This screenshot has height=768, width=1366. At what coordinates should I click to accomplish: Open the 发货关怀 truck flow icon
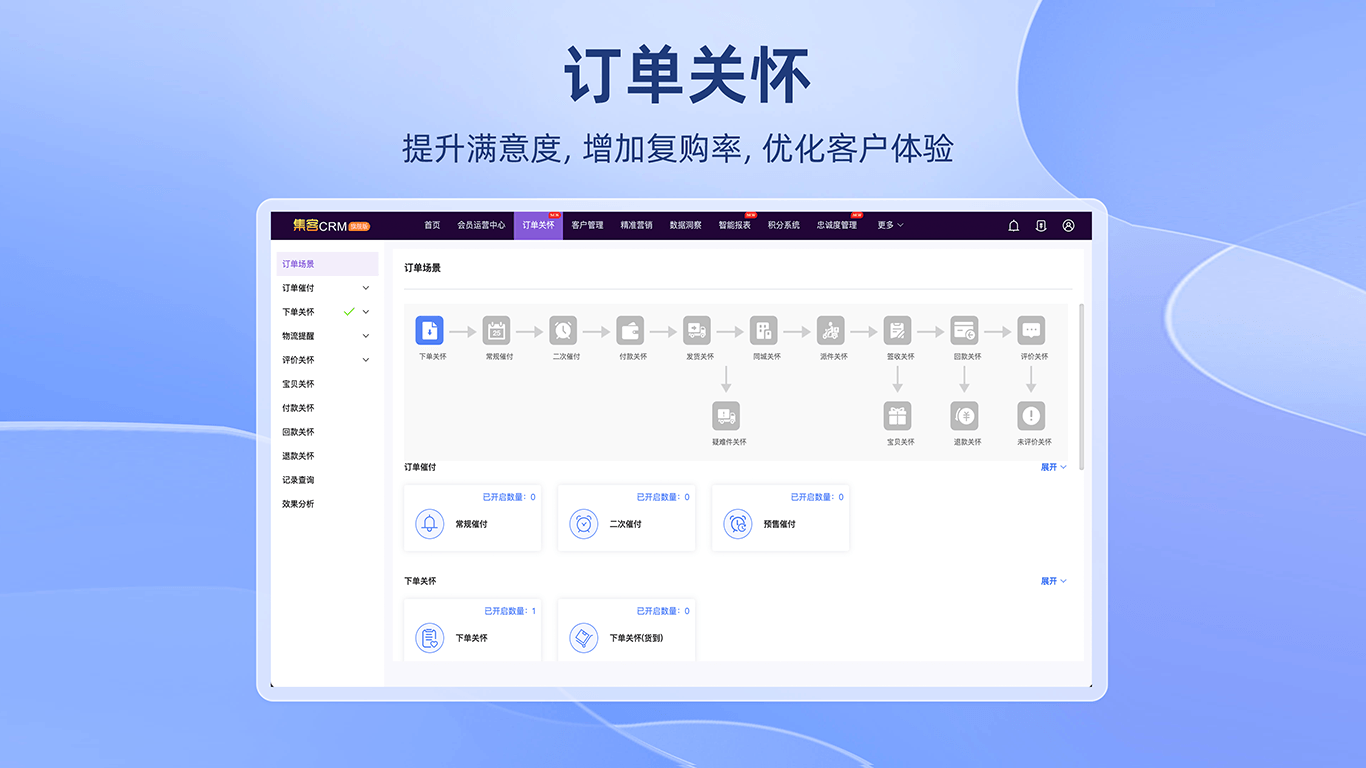697,330
